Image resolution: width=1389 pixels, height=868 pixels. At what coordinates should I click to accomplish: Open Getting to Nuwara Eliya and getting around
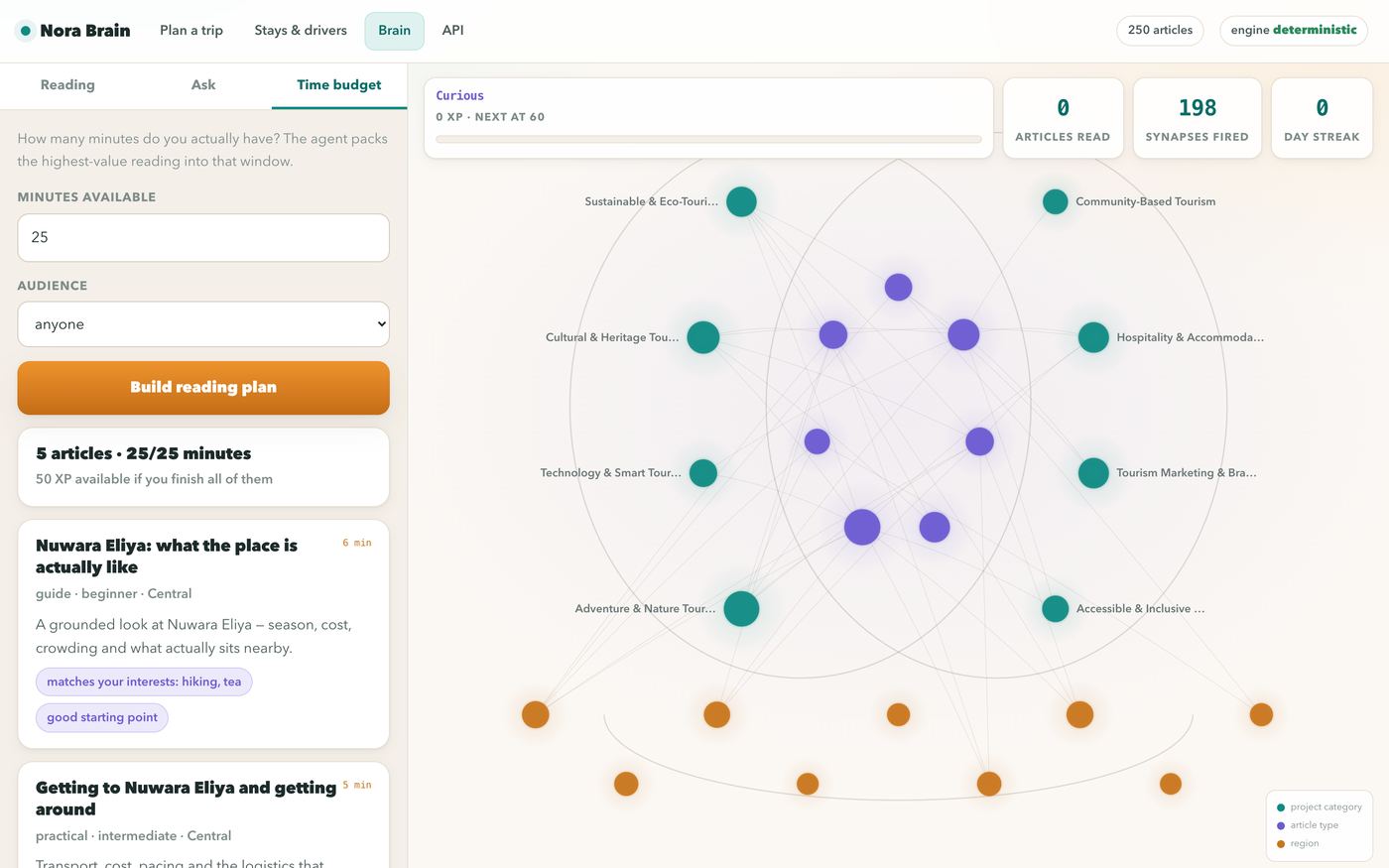point(187,799)
